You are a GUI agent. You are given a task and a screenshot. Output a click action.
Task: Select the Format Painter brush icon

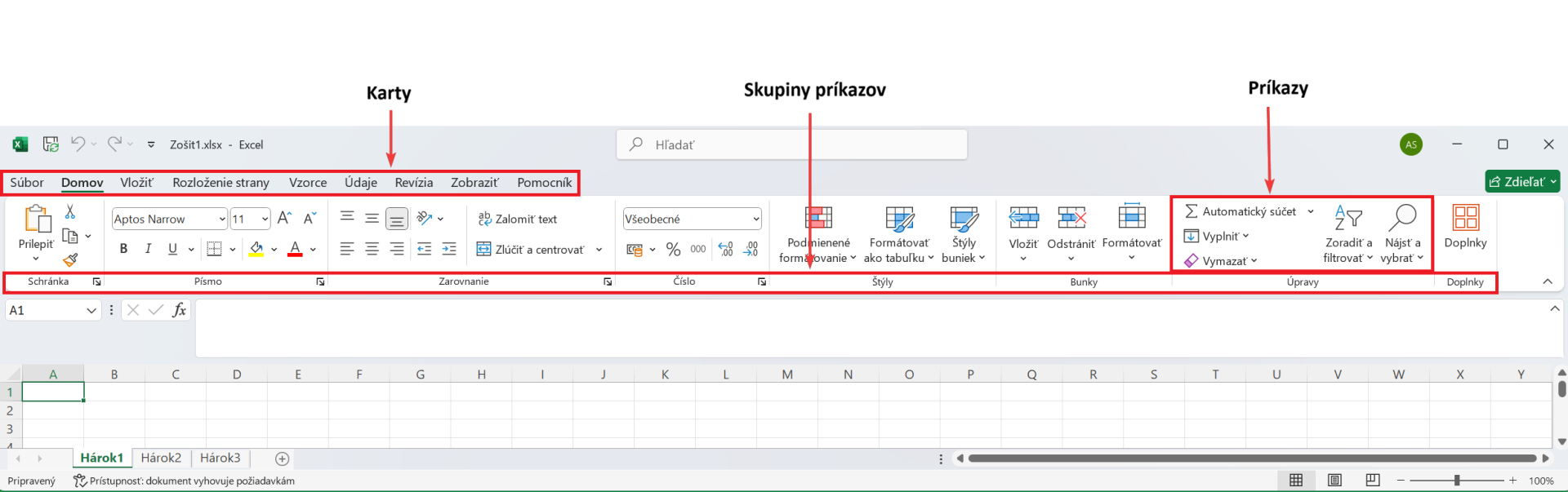(x=70, y=259)
